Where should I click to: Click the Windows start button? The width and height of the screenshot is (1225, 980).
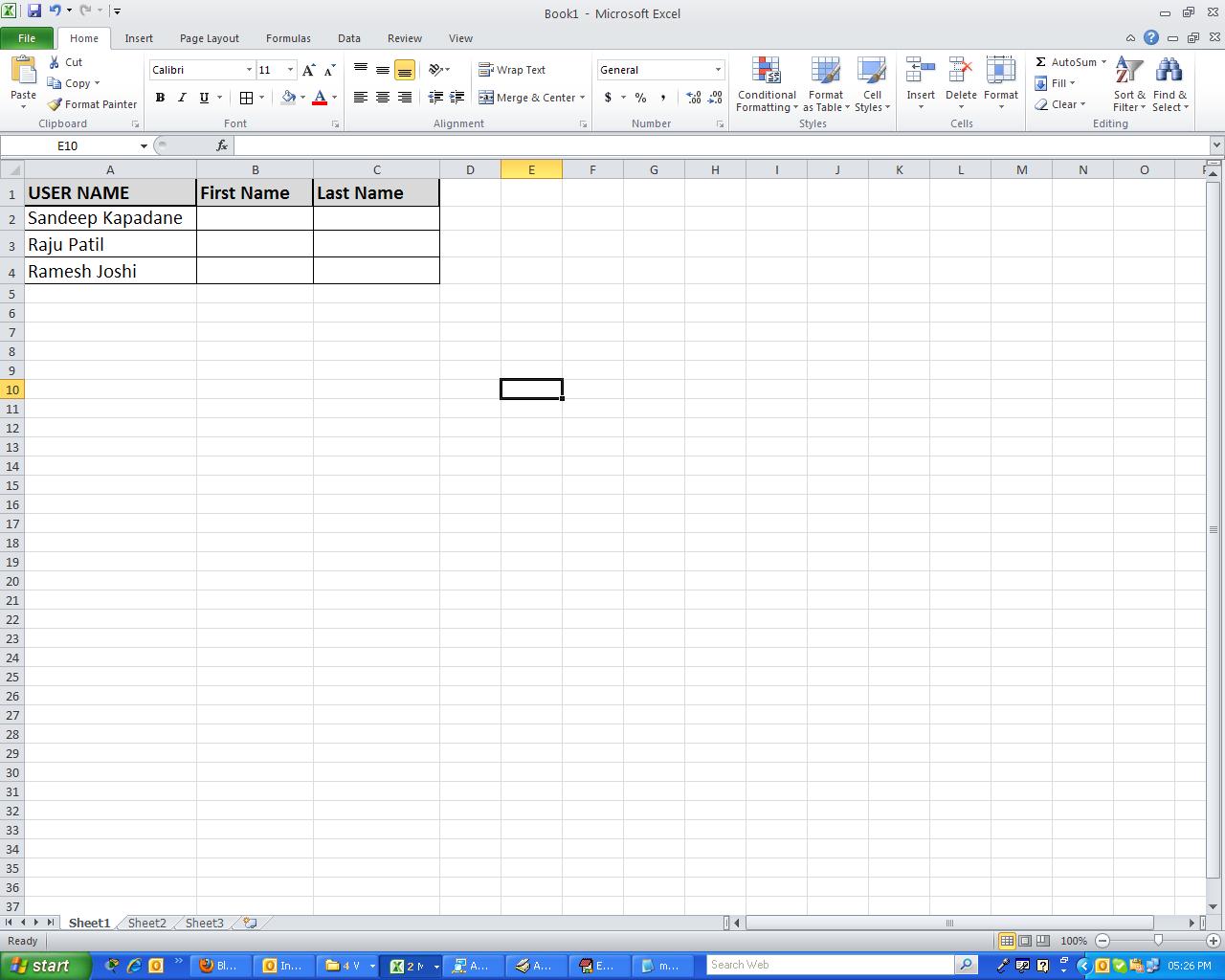pyautogui.click(x=45, y=966)
